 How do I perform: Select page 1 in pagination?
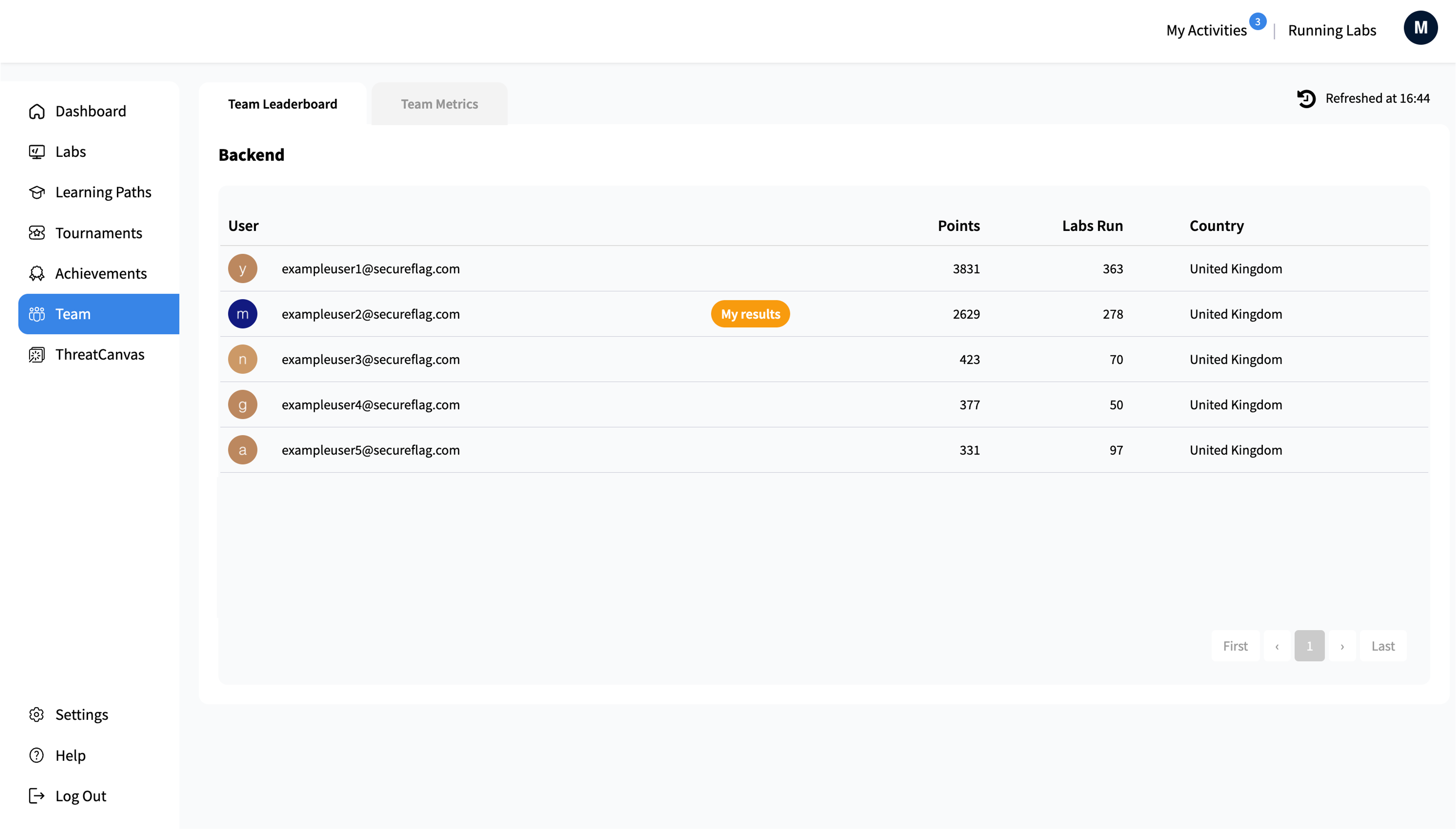coord(1310,646)
